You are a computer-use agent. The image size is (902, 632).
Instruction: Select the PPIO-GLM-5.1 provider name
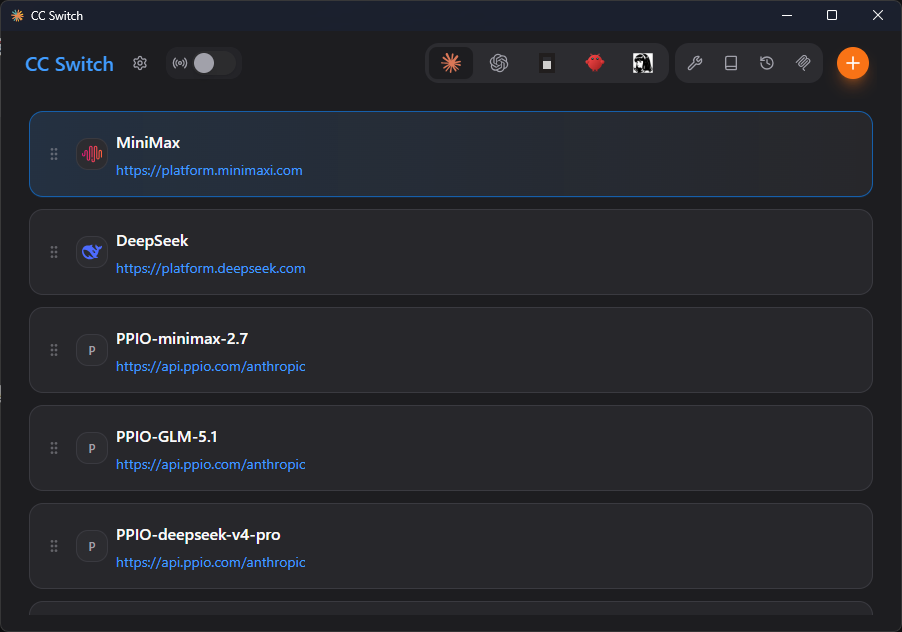click(167, 436)
